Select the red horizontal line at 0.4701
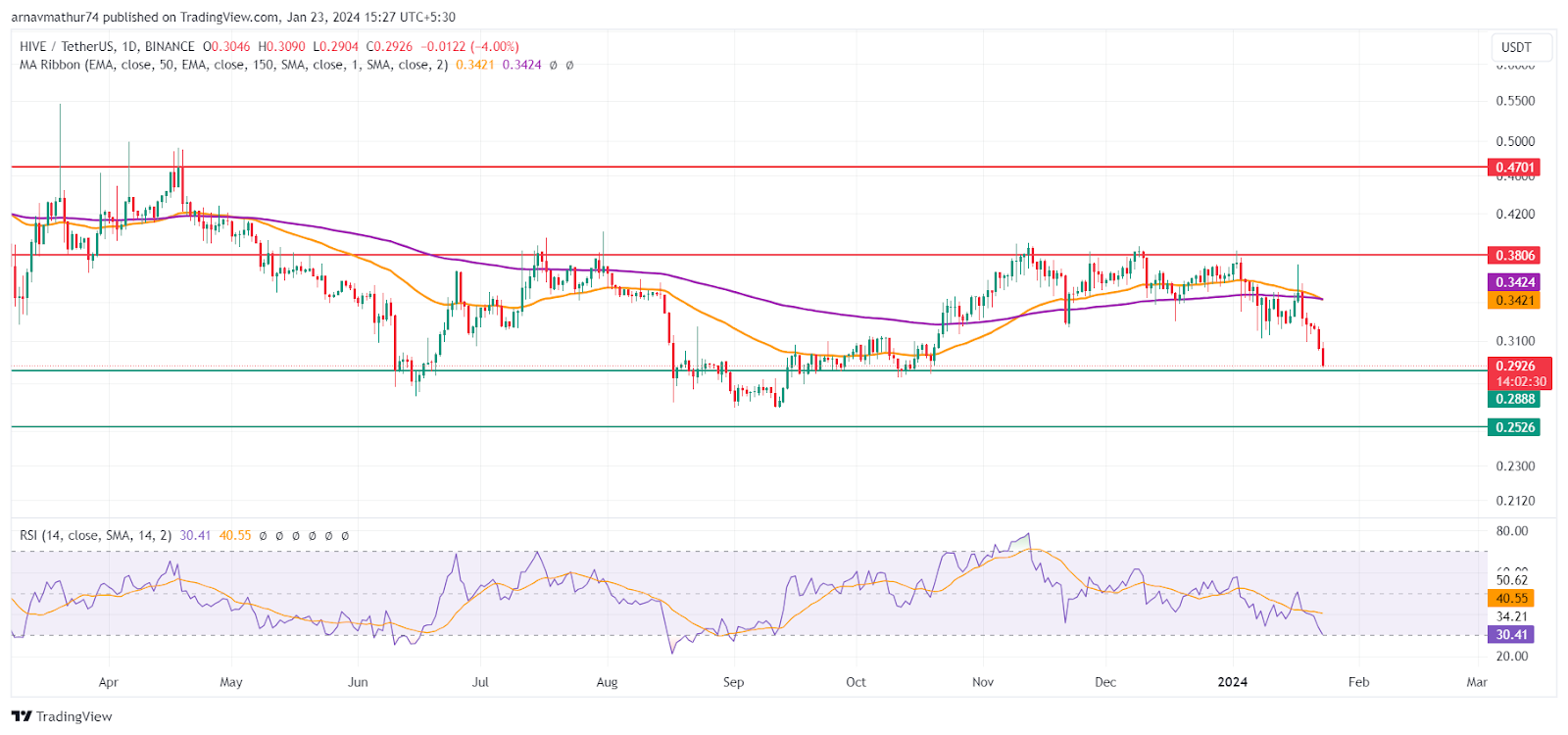The height and width of the screenshot is (735, 1568). click(749, 168)
